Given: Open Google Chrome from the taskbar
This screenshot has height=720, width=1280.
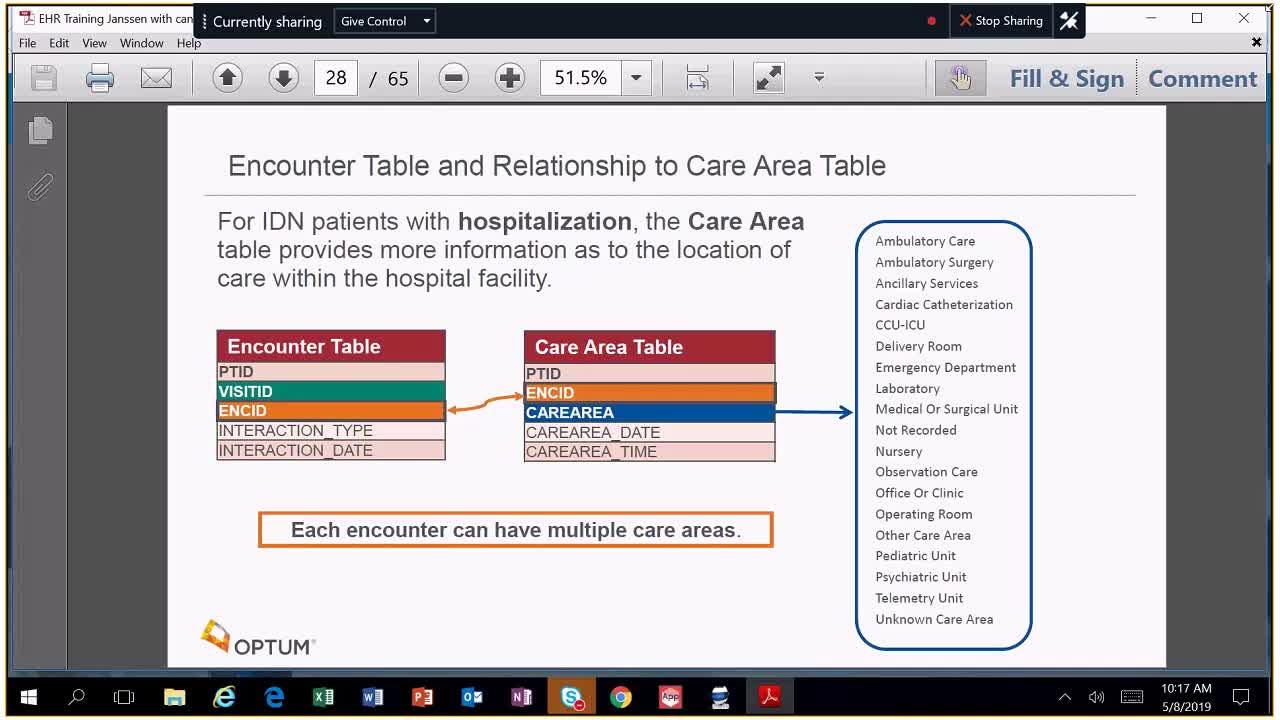Looking at the screenshot, I should point(621,697).
